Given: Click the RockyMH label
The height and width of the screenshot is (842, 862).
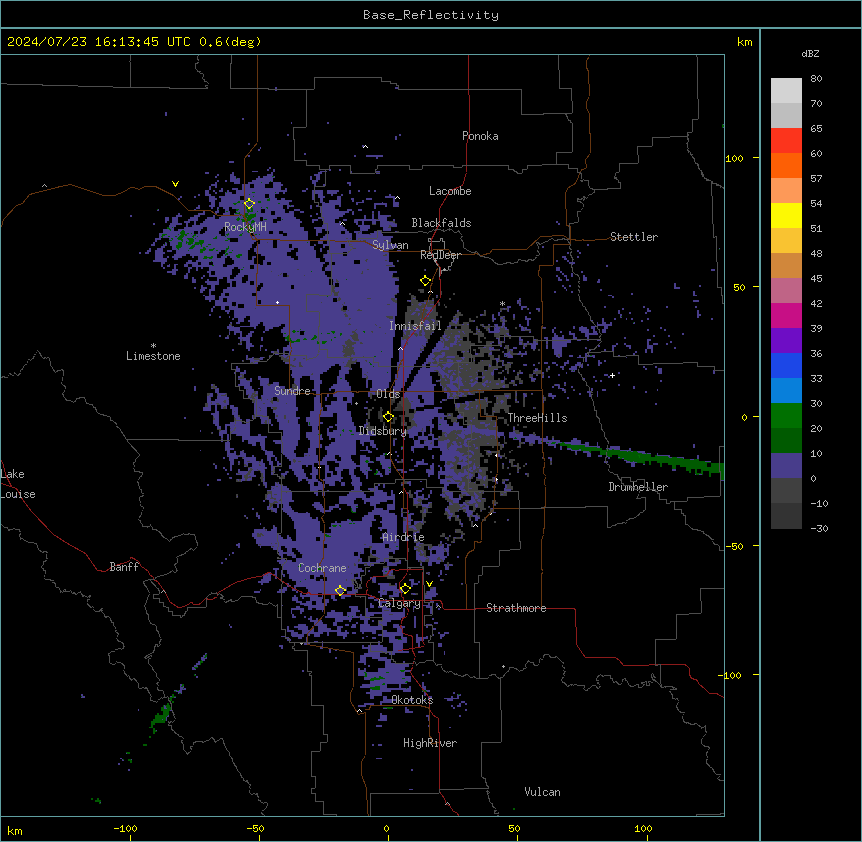Looking at the screenshot, I should (245, 227).
